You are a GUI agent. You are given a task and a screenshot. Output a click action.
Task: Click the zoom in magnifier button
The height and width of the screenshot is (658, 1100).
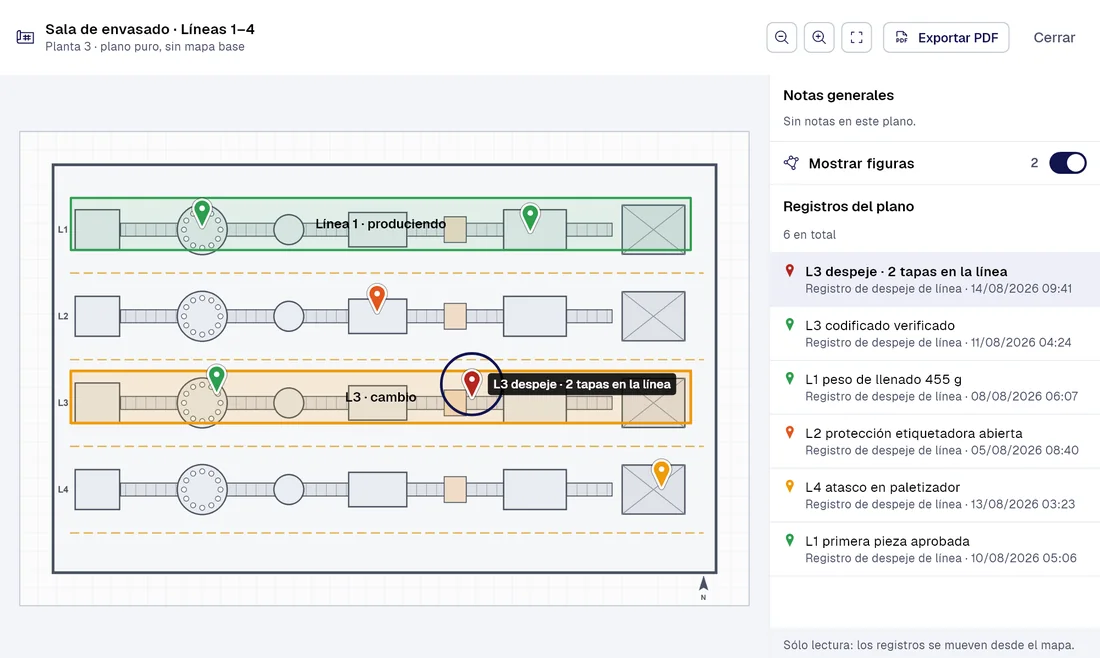[819, 37]
